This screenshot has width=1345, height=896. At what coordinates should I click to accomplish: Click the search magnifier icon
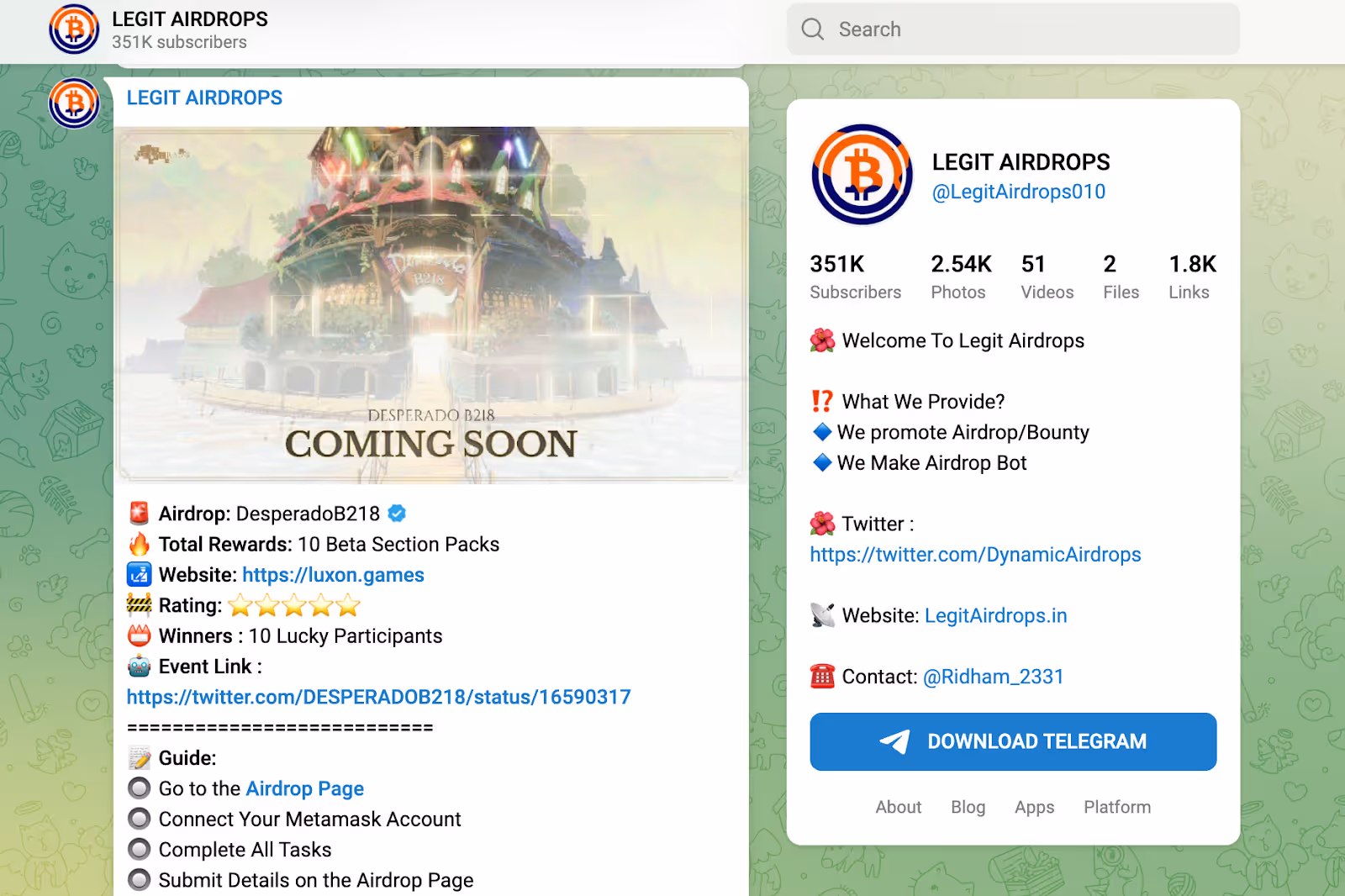[813, 29]
